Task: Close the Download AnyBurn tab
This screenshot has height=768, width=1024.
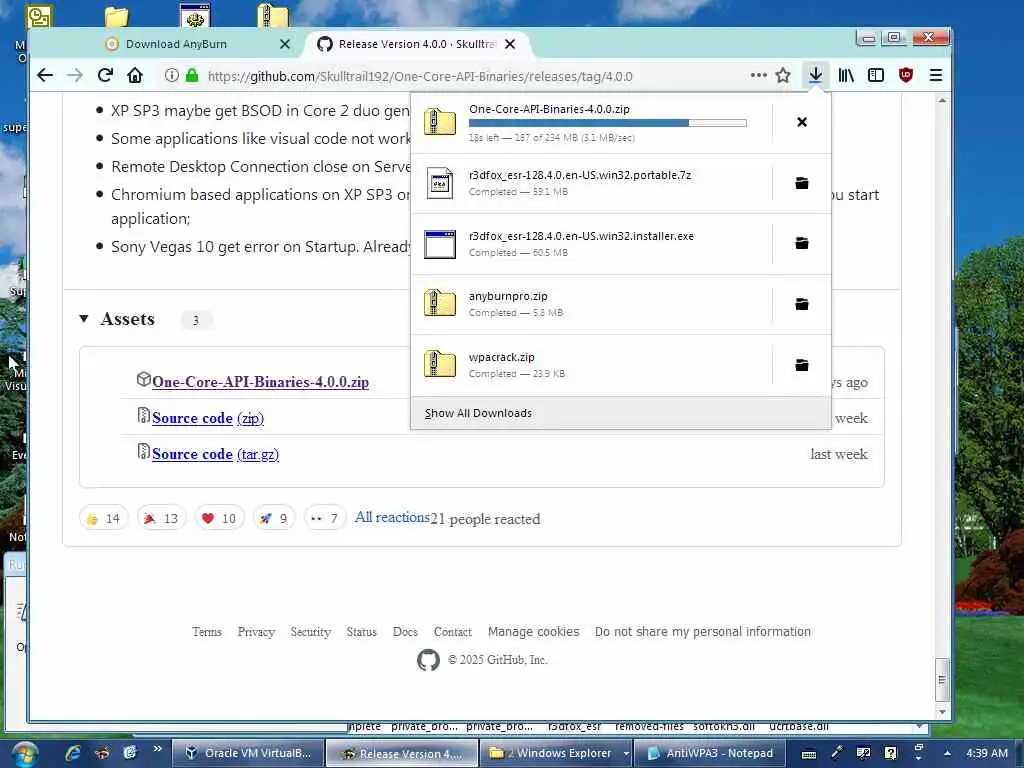Action: [x=285, y=44]
